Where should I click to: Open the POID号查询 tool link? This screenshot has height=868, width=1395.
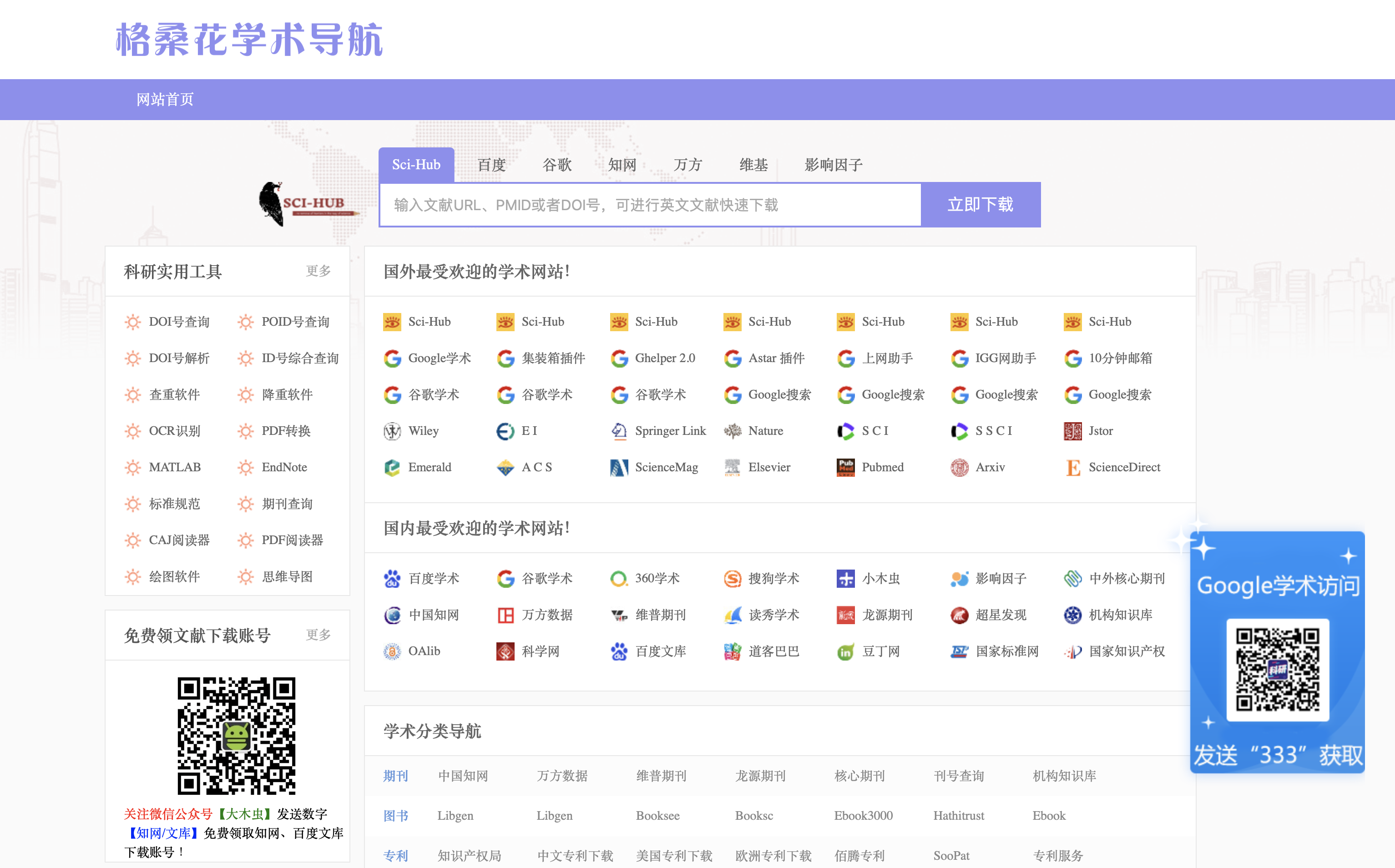[x=296, y=322]
